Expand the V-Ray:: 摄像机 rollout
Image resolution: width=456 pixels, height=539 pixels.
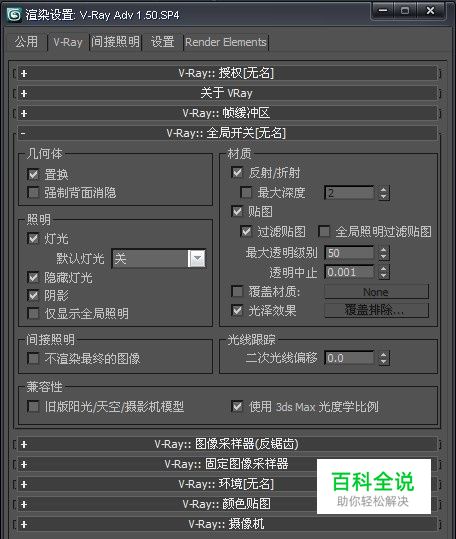226,524
